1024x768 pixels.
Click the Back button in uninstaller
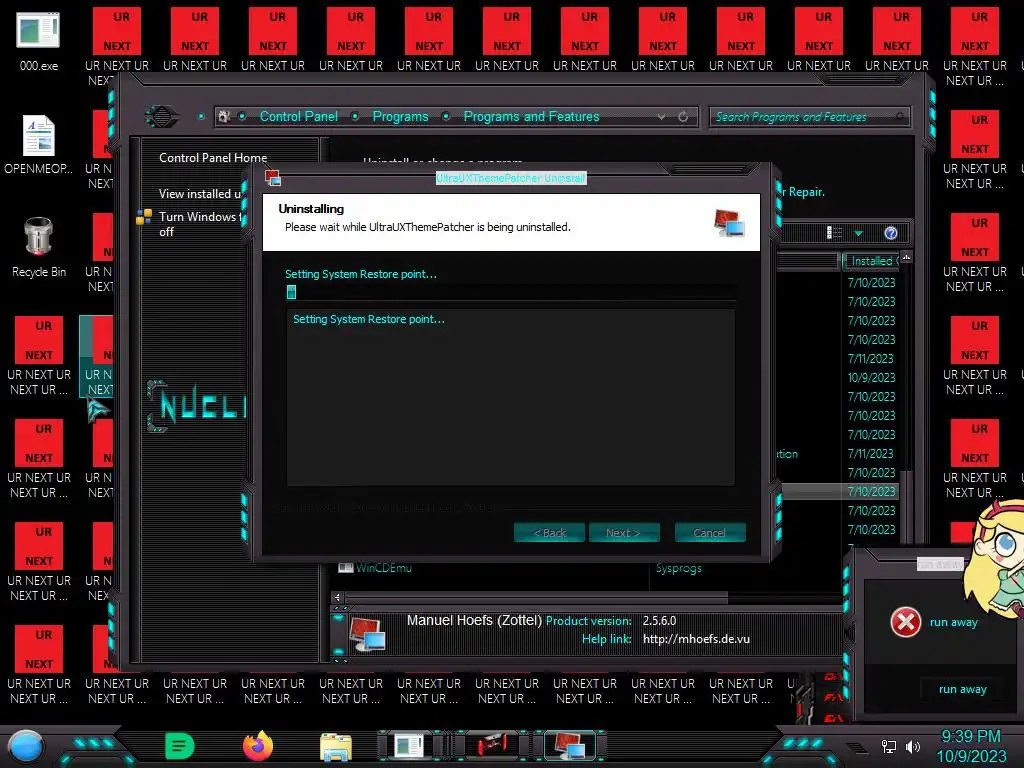550,533
